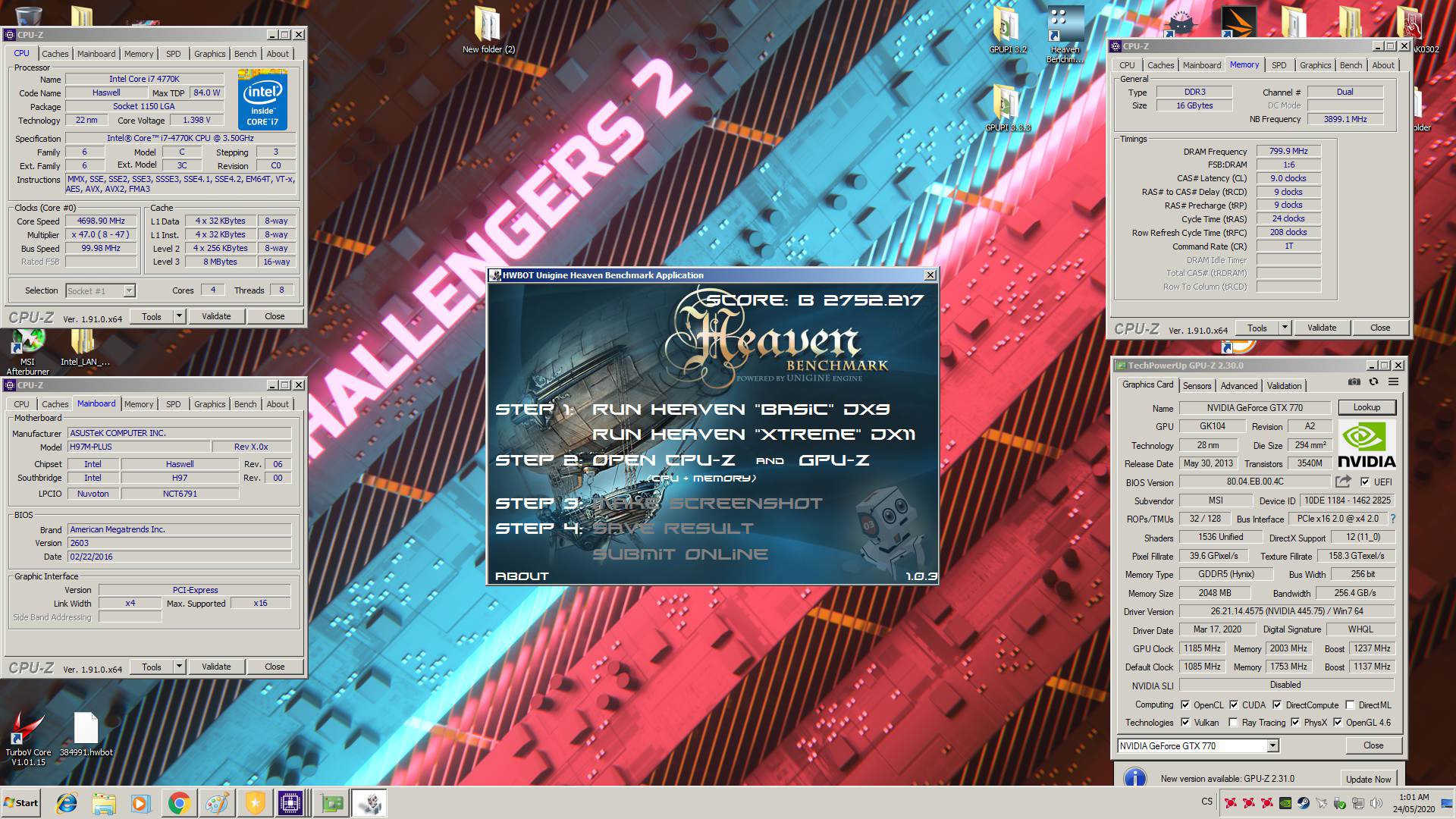This screenshot has height=819, width=1456.
Task: Click the Paint taskbar icon
Action: click(217, 803)
